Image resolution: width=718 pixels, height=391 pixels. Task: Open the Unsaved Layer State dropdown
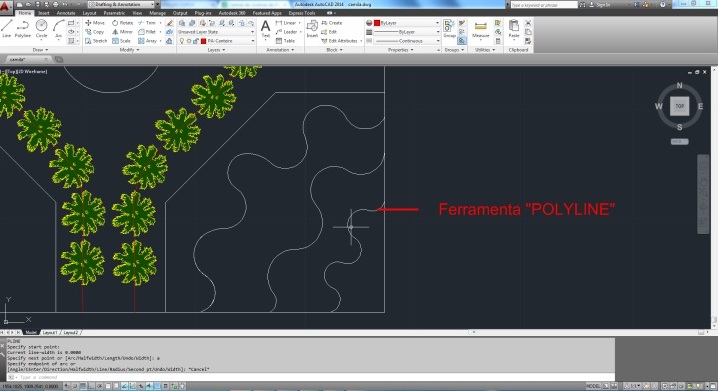[x=216, y=32]
